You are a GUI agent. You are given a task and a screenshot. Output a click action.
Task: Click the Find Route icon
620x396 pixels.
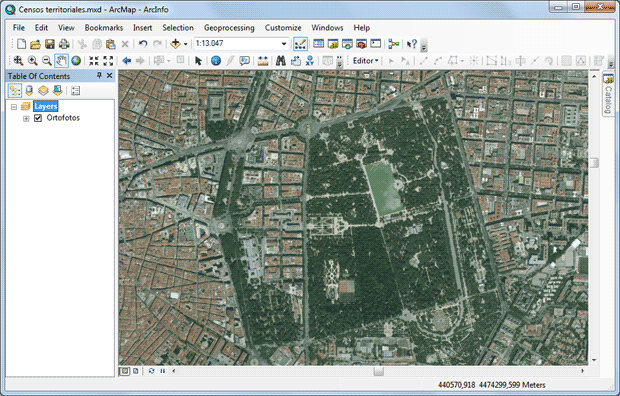(x=295, y=61)
